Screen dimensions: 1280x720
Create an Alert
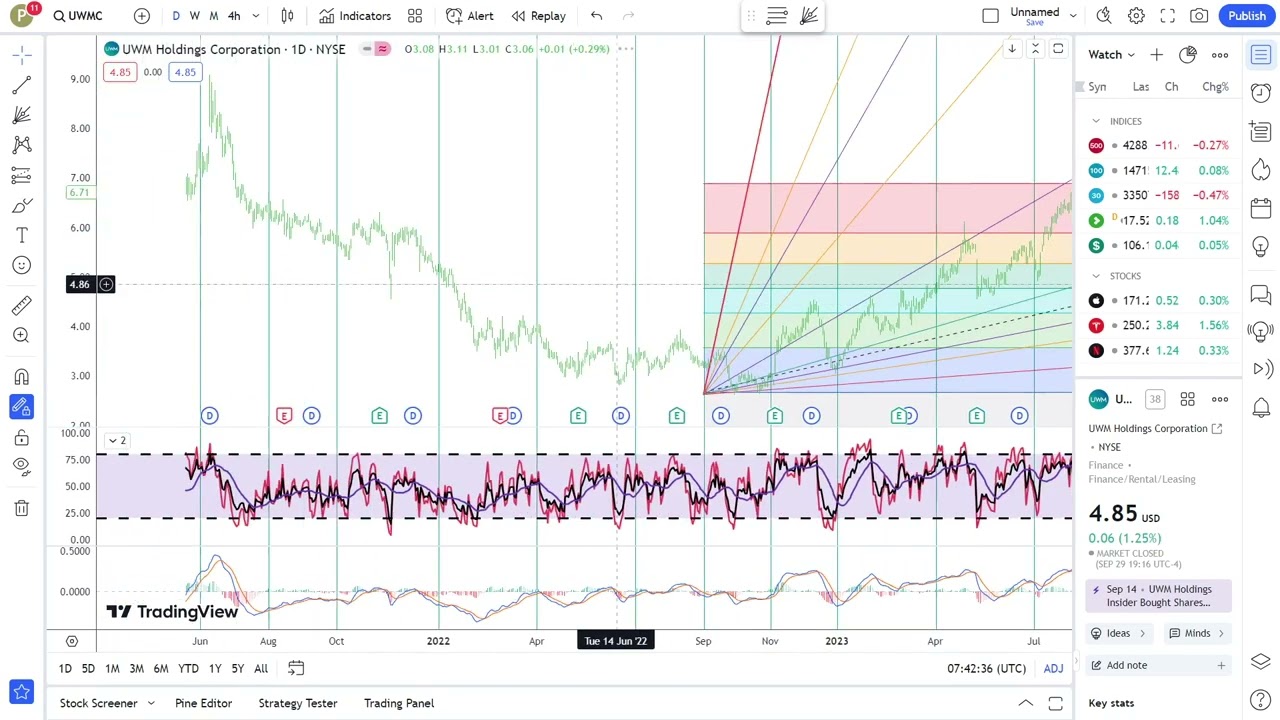point(469,16)
